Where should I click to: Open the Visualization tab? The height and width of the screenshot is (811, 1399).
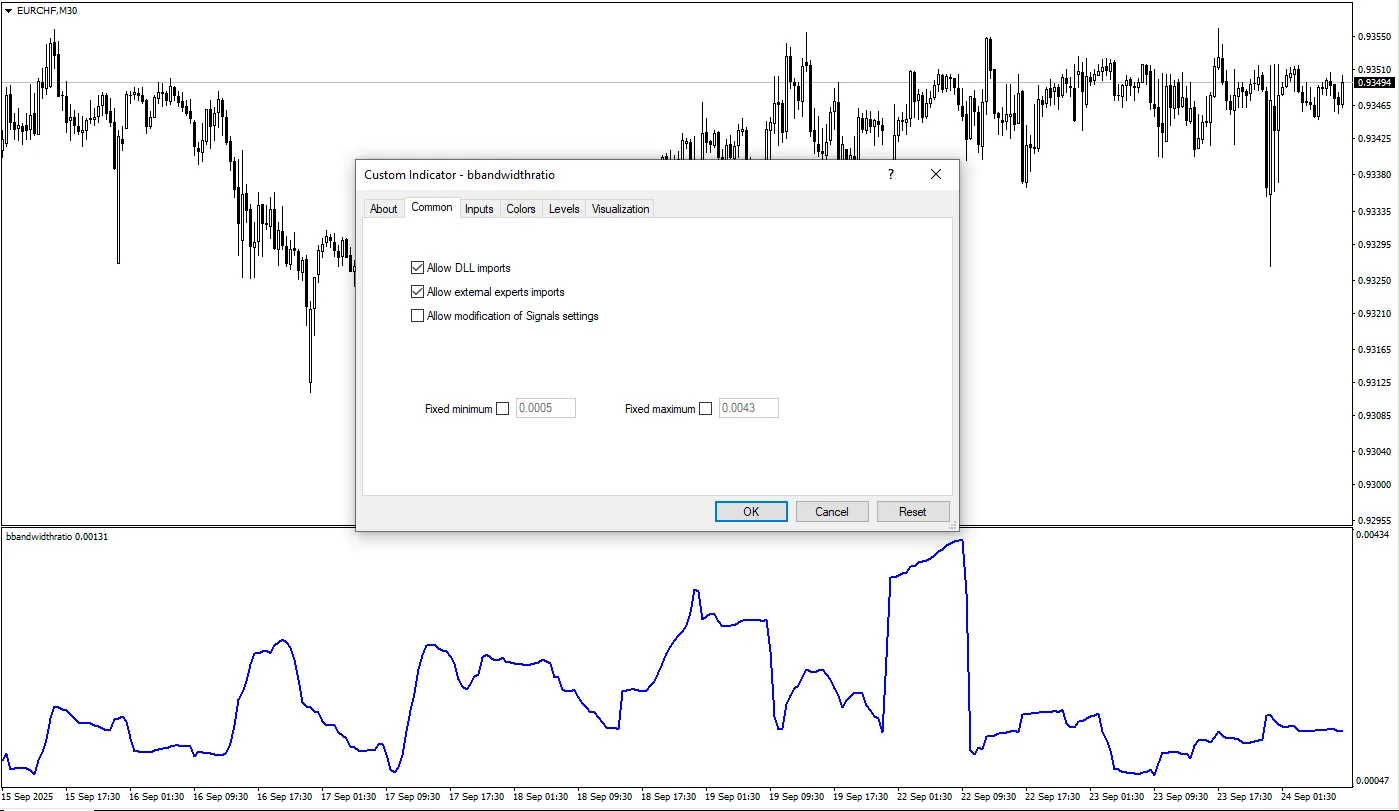pyautogui.click(x=620, y=209)
